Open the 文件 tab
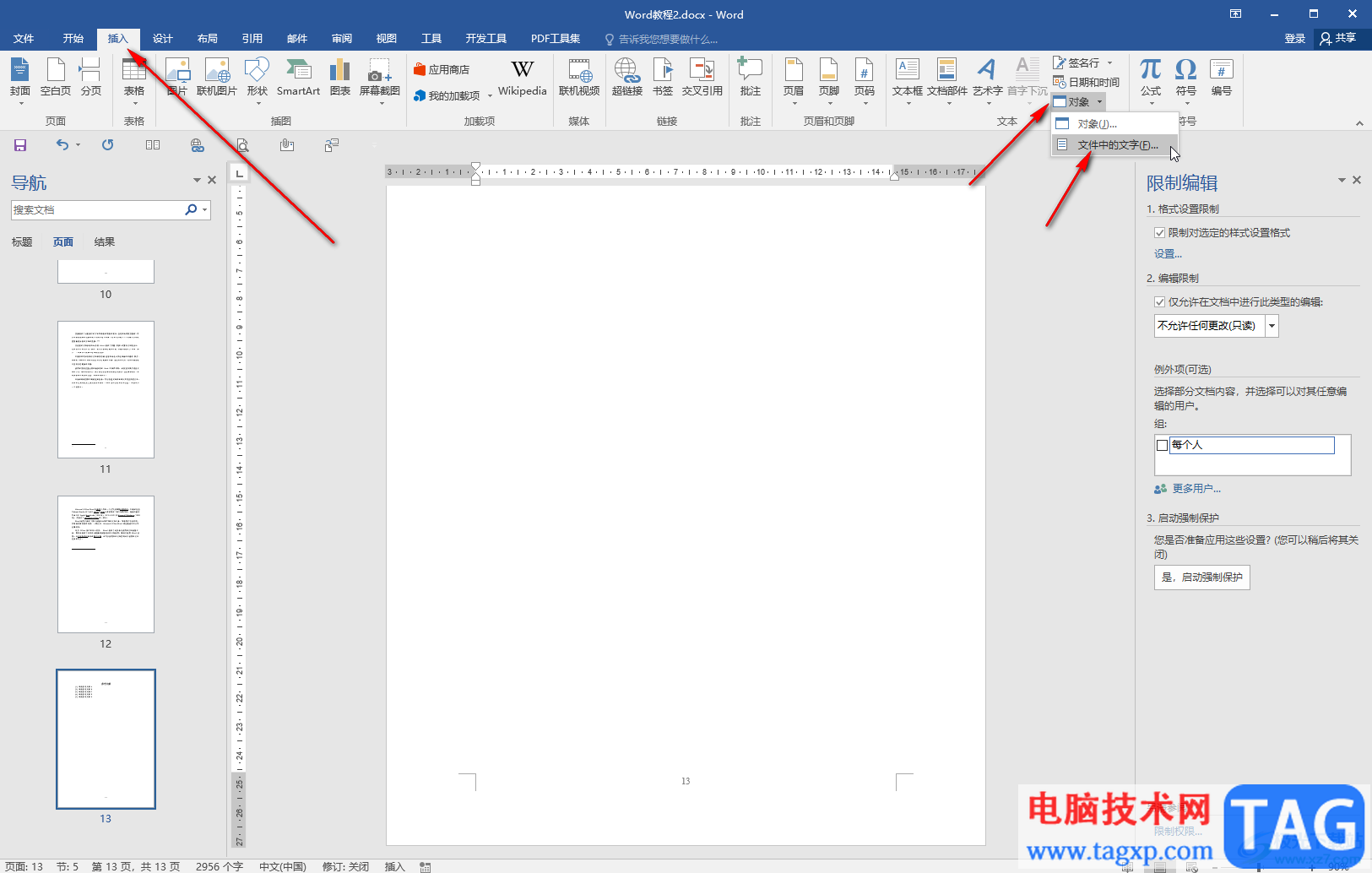The height and width of the screenshot is (873, 1372). [x=24, y=39]
